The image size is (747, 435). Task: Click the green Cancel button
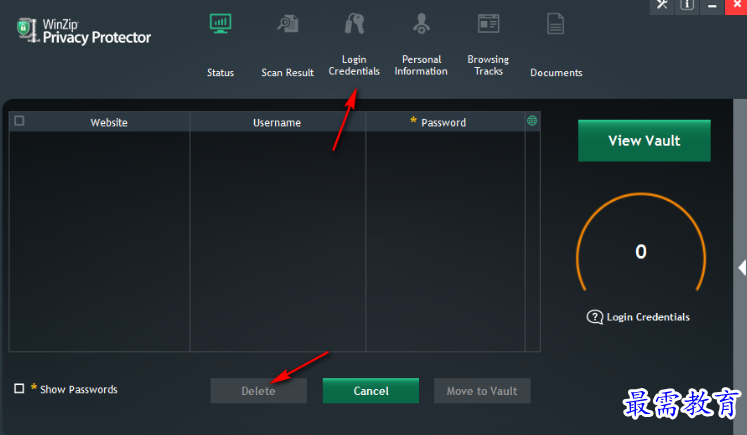(x=371, y=391)
